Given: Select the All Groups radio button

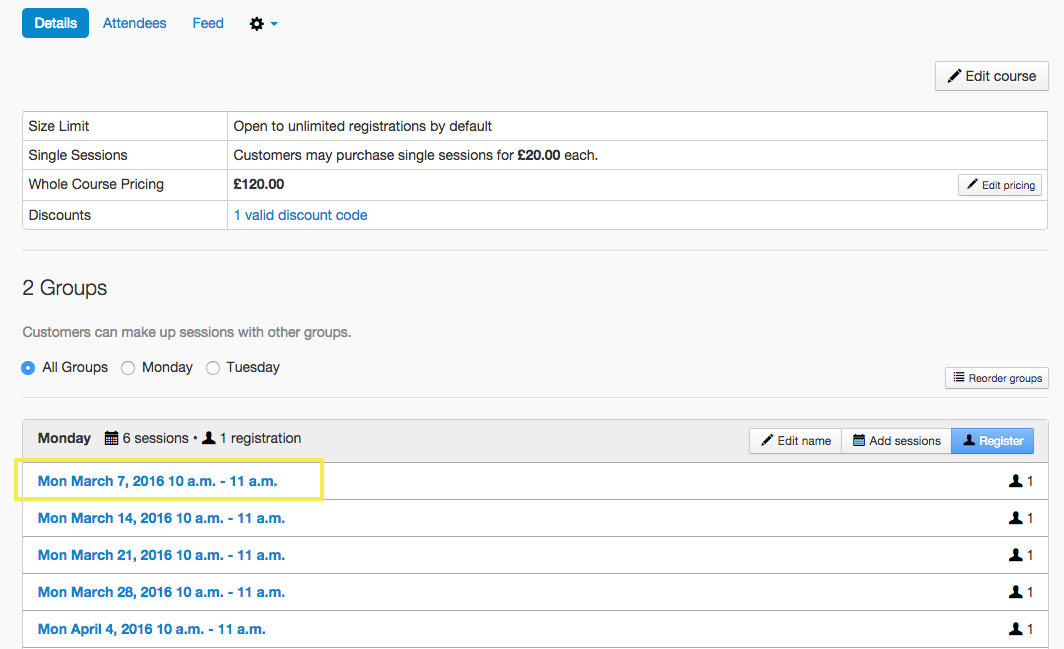Looking at the screenshot, I should pos(28,368).
